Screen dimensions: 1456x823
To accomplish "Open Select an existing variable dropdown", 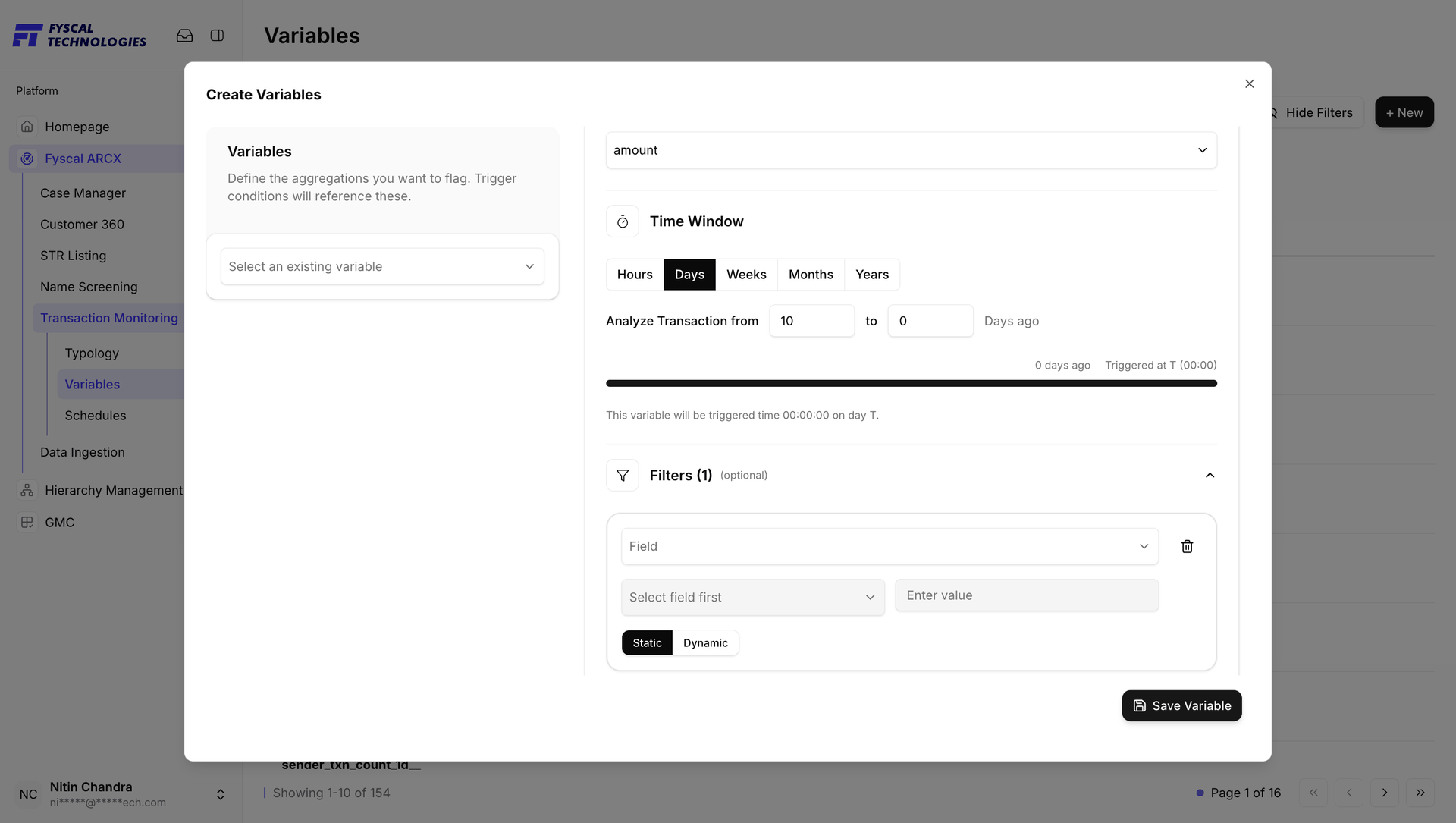I will point(382,267).
